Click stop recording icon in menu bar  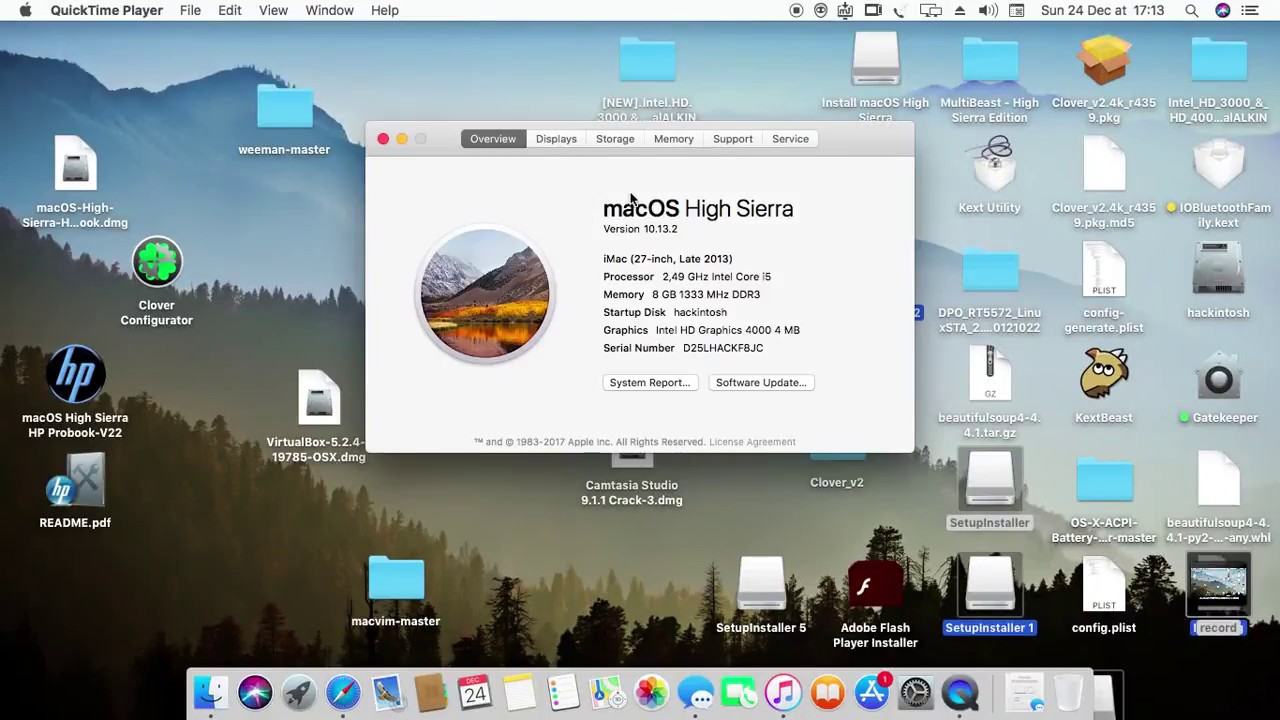796,10
